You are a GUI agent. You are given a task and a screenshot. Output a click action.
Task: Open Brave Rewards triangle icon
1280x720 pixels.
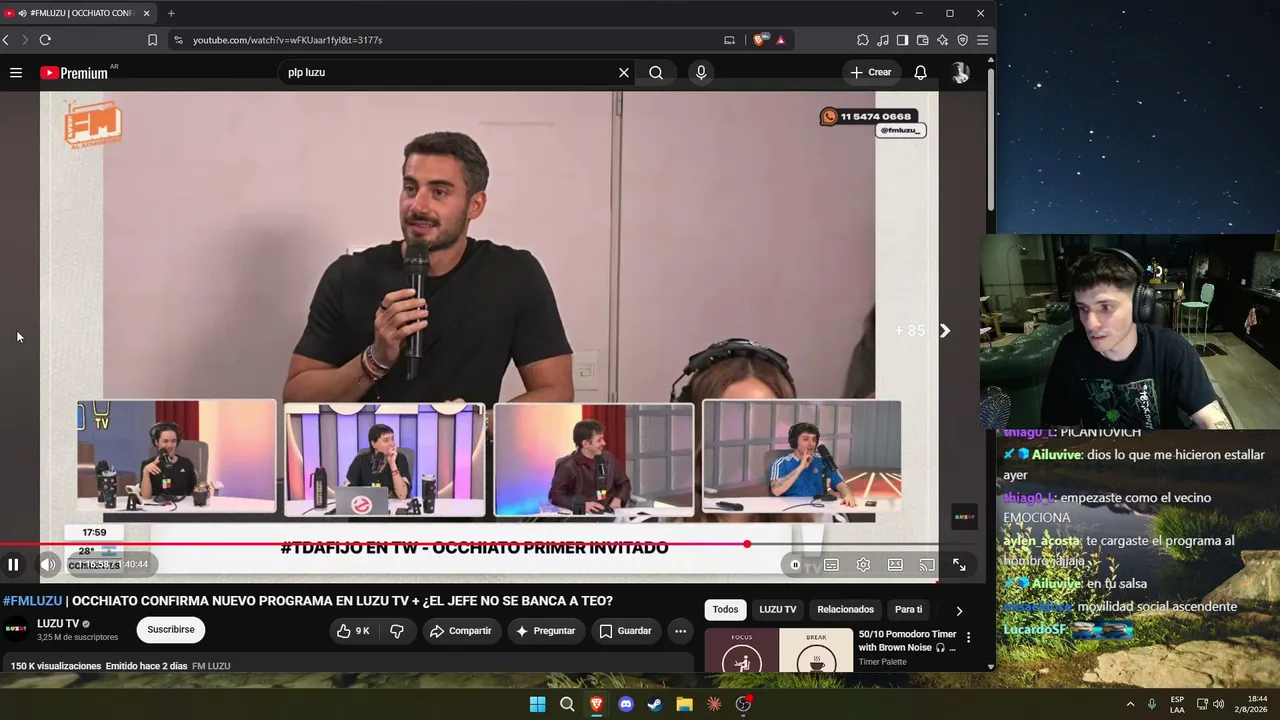click(780, 40)
